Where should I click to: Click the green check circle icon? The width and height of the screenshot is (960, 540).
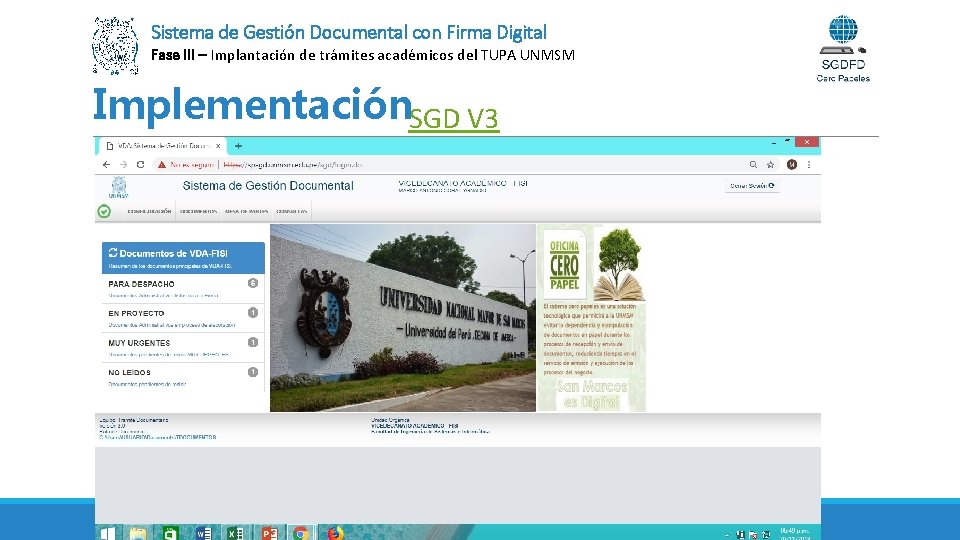tap(104, 211)
